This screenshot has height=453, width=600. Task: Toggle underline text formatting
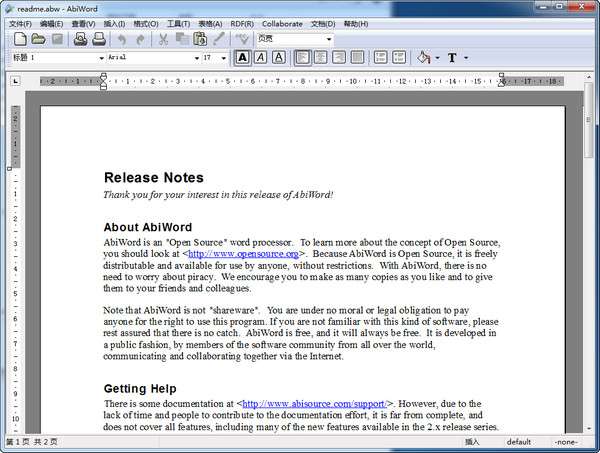click(279, 58)
